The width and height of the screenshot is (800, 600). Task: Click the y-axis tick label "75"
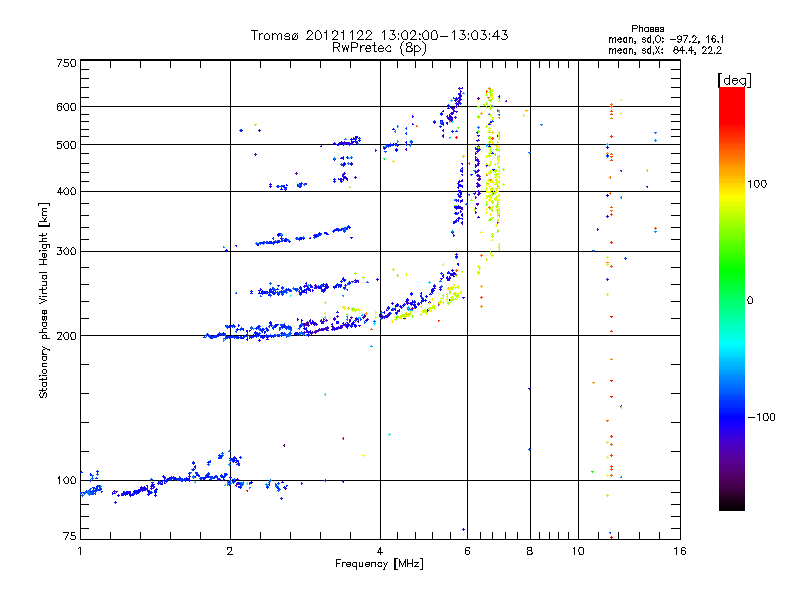coord(70,536)
